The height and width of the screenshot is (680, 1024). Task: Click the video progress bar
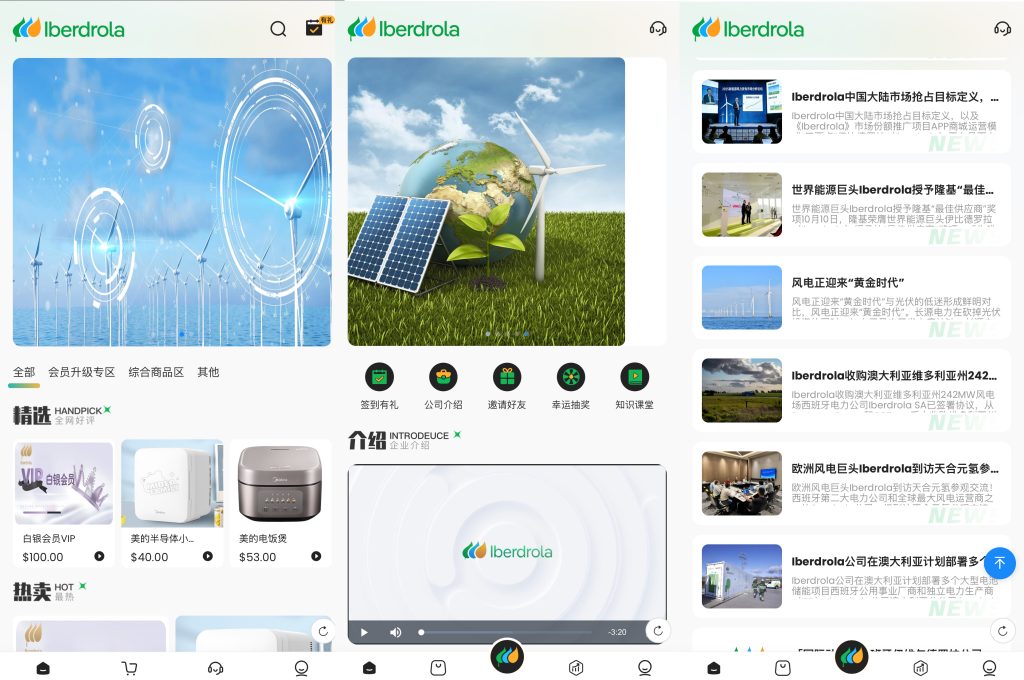[510, 632]
